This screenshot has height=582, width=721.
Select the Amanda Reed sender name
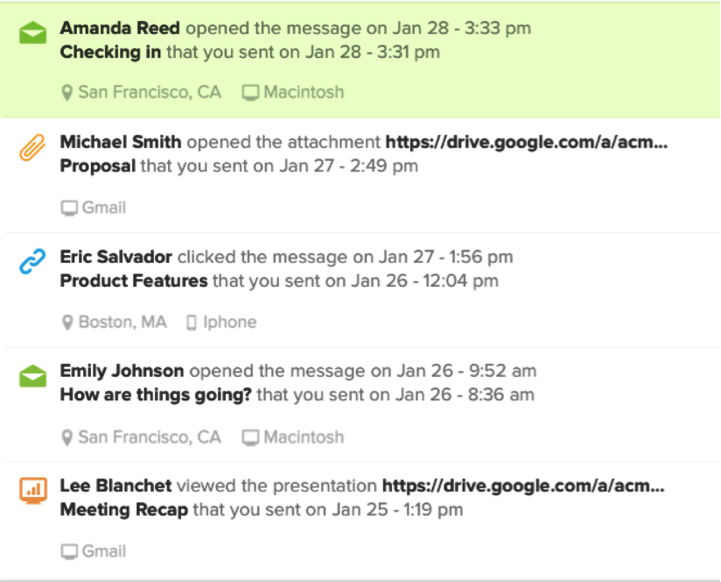pos(120,28)
